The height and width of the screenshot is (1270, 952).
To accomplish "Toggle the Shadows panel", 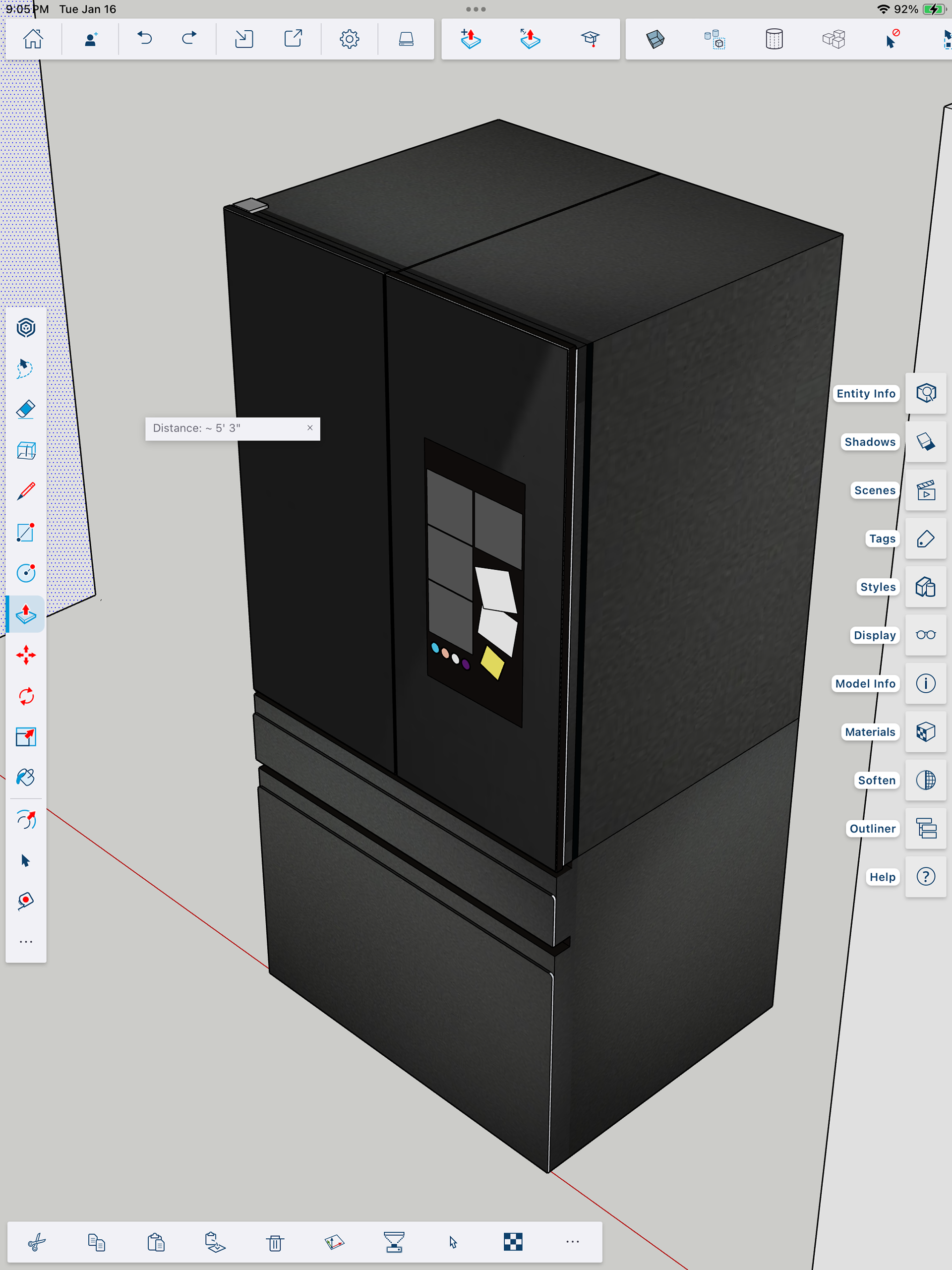I will (x=925, y=441).
